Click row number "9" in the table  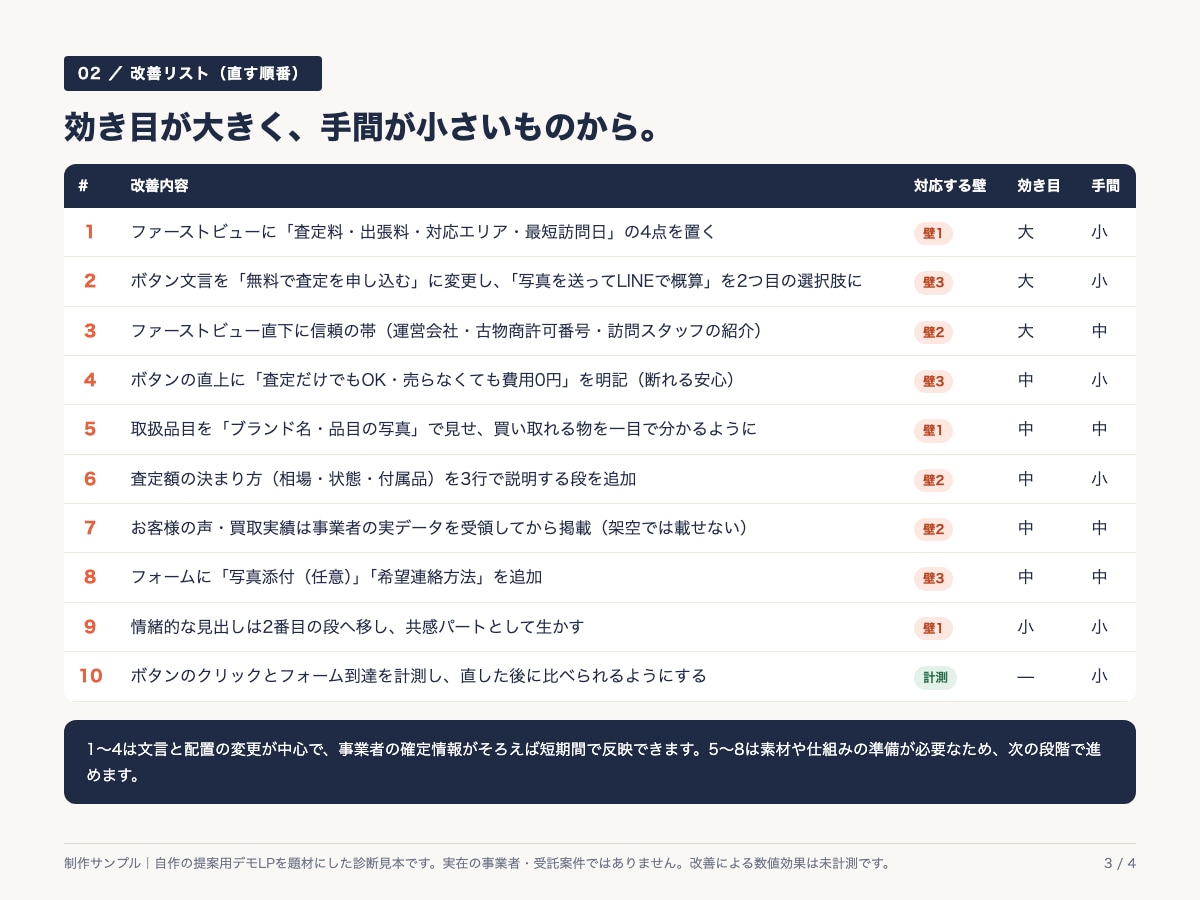90,627
